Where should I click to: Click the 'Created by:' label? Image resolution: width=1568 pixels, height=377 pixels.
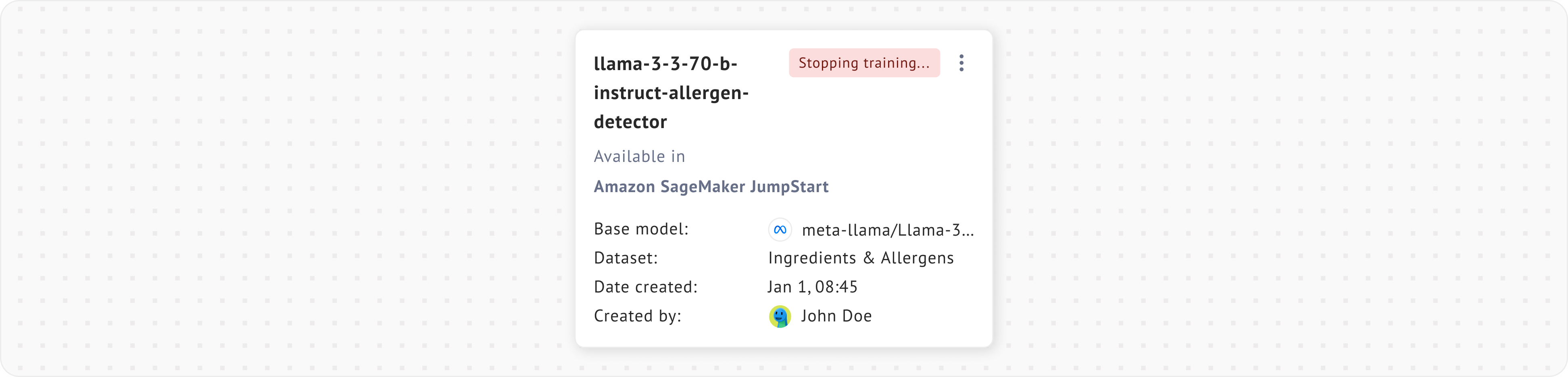[637, 316]
